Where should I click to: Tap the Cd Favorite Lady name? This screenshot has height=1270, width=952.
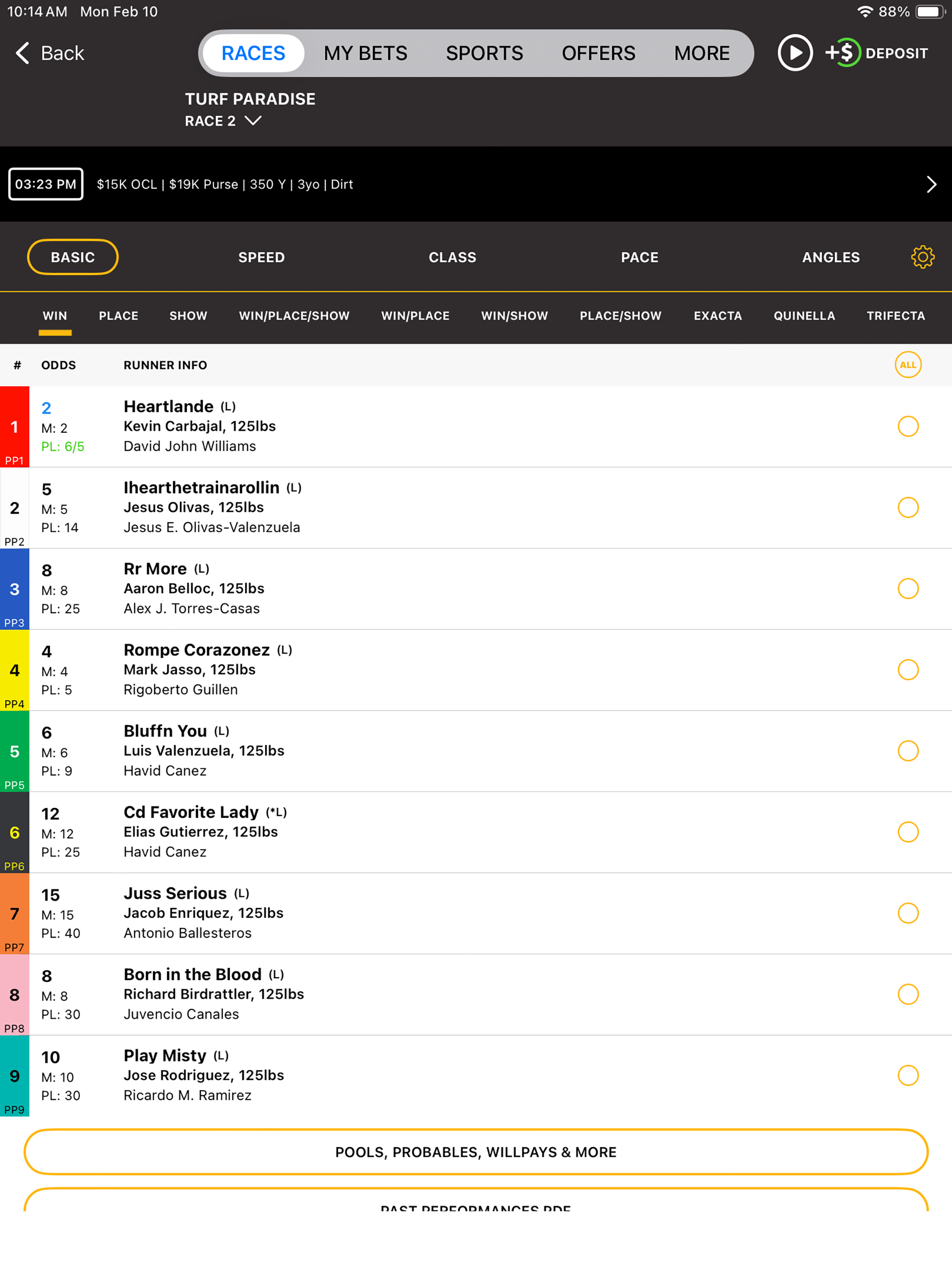point(191,812)
